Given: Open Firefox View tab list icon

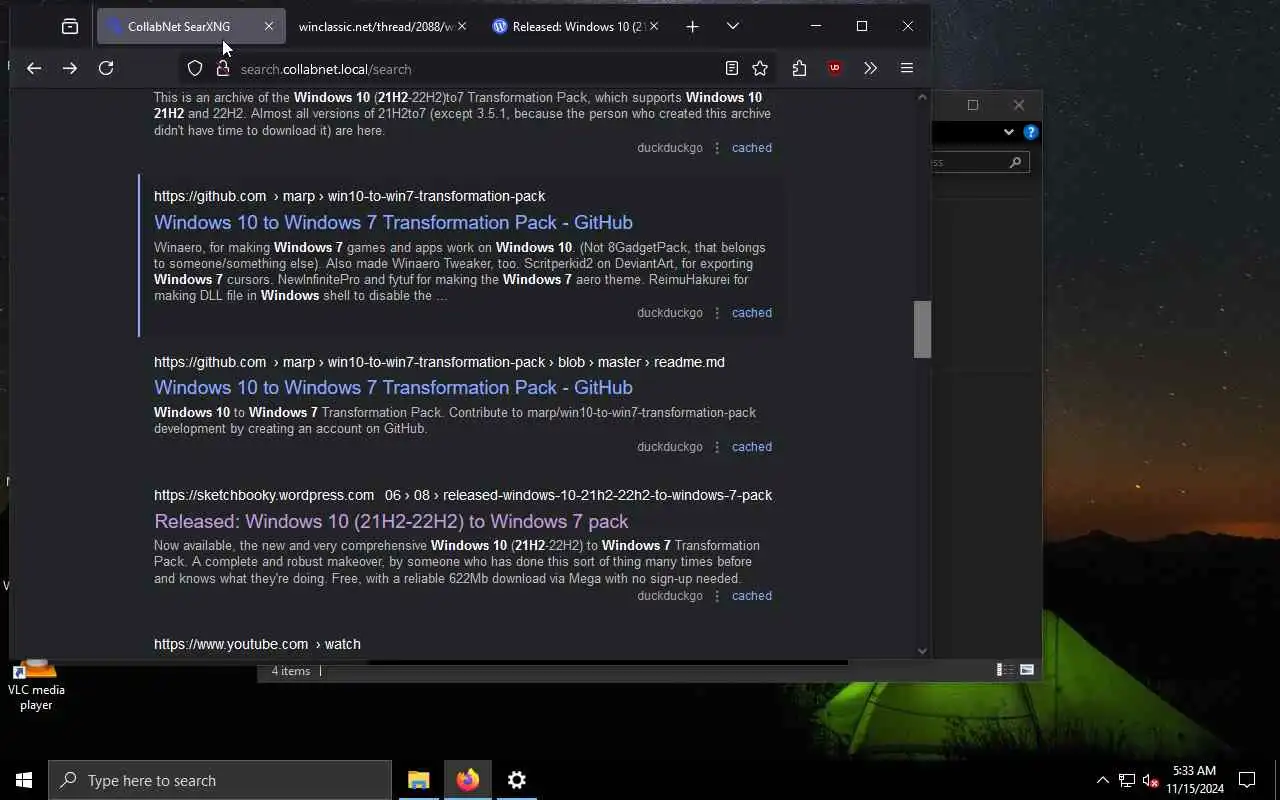Looking at the screenshot, I should pos(70,27).
